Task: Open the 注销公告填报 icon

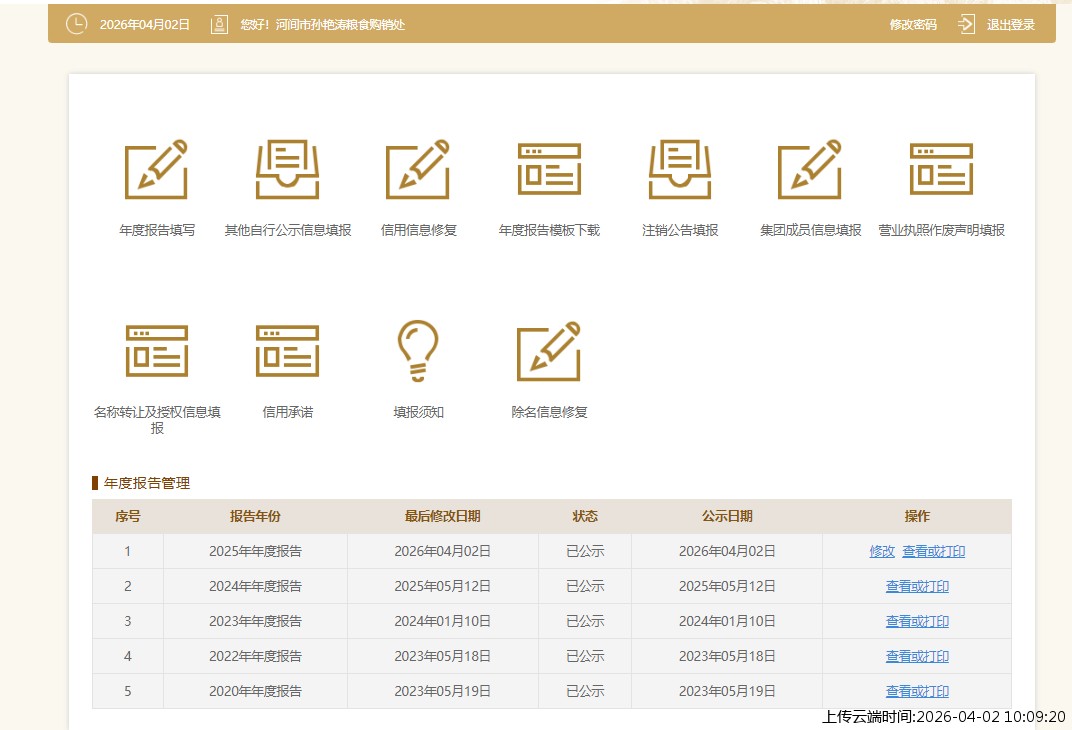Action: point(680,170)
